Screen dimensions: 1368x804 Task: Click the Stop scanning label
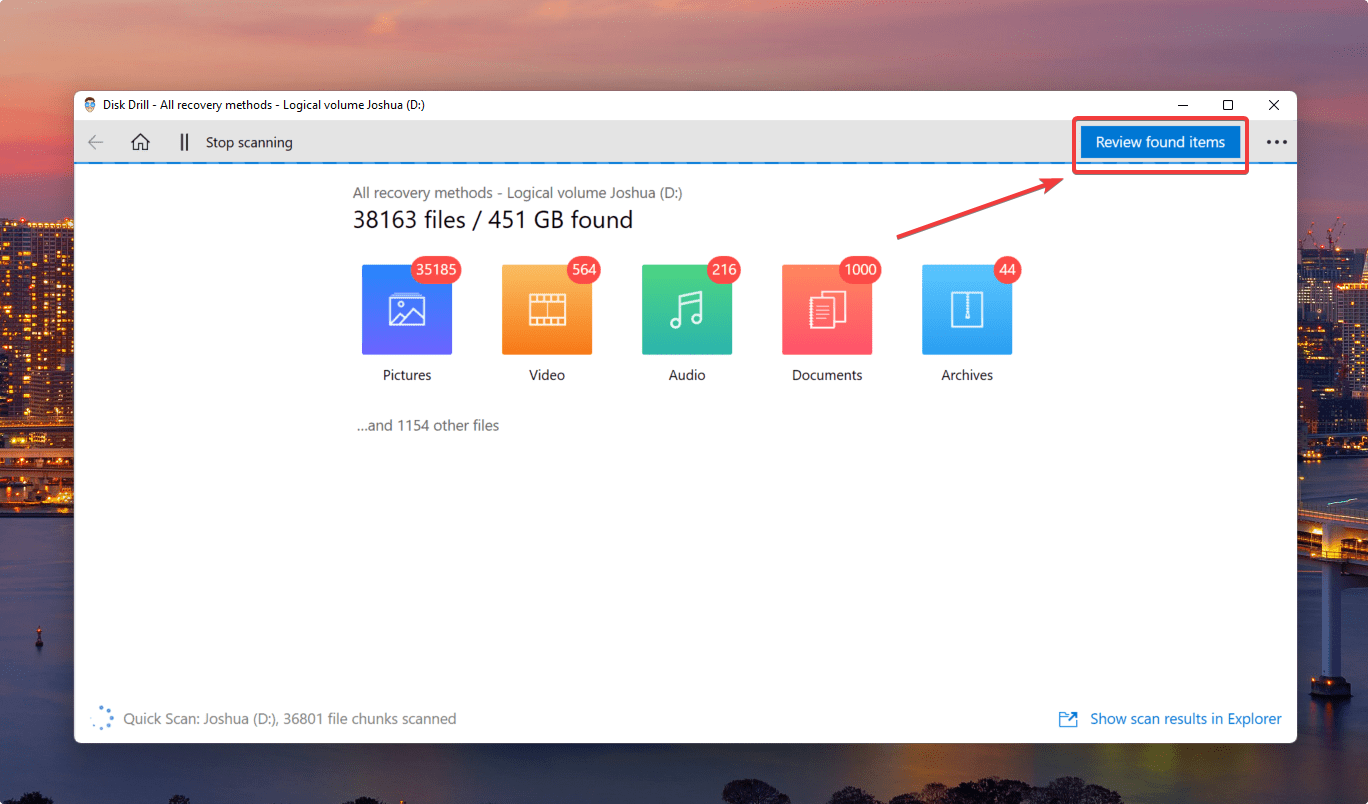coord(249,143)
